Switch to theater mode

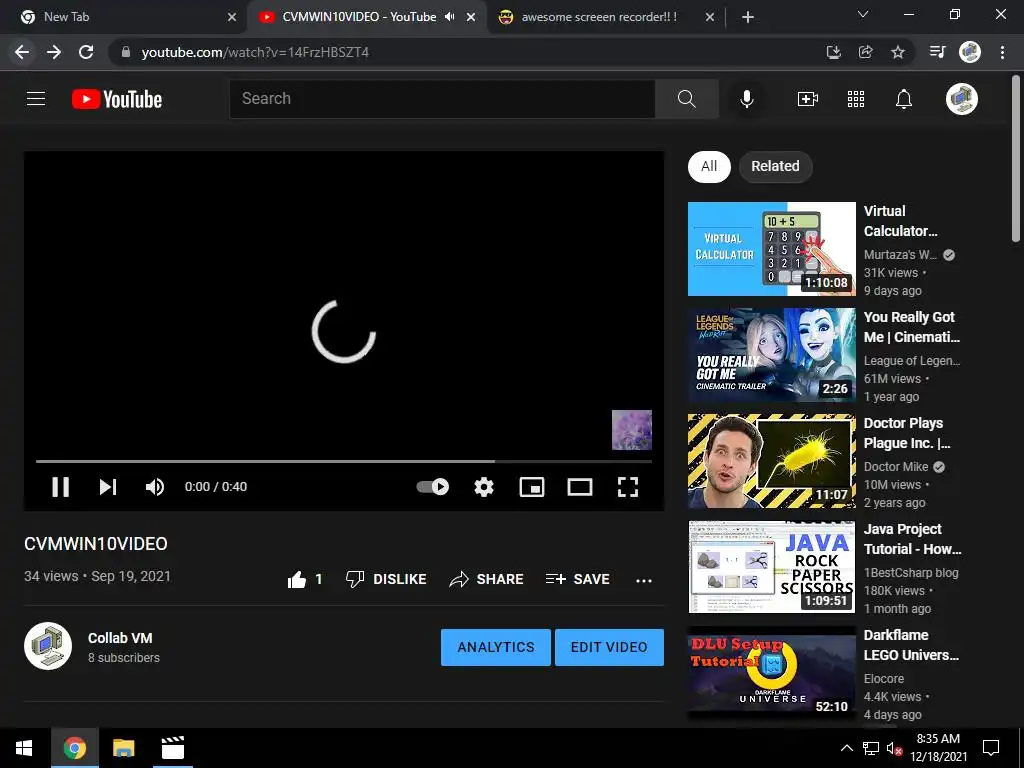(x=580, y=487)
